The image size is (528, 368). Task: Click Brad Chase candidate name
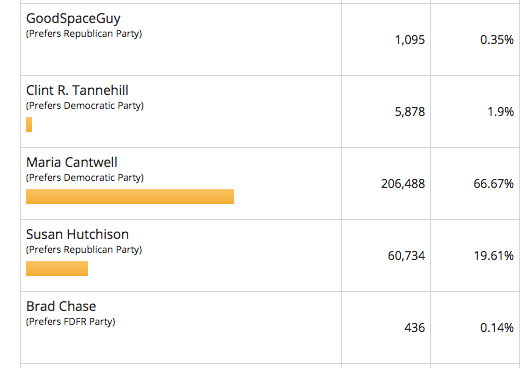61,306
